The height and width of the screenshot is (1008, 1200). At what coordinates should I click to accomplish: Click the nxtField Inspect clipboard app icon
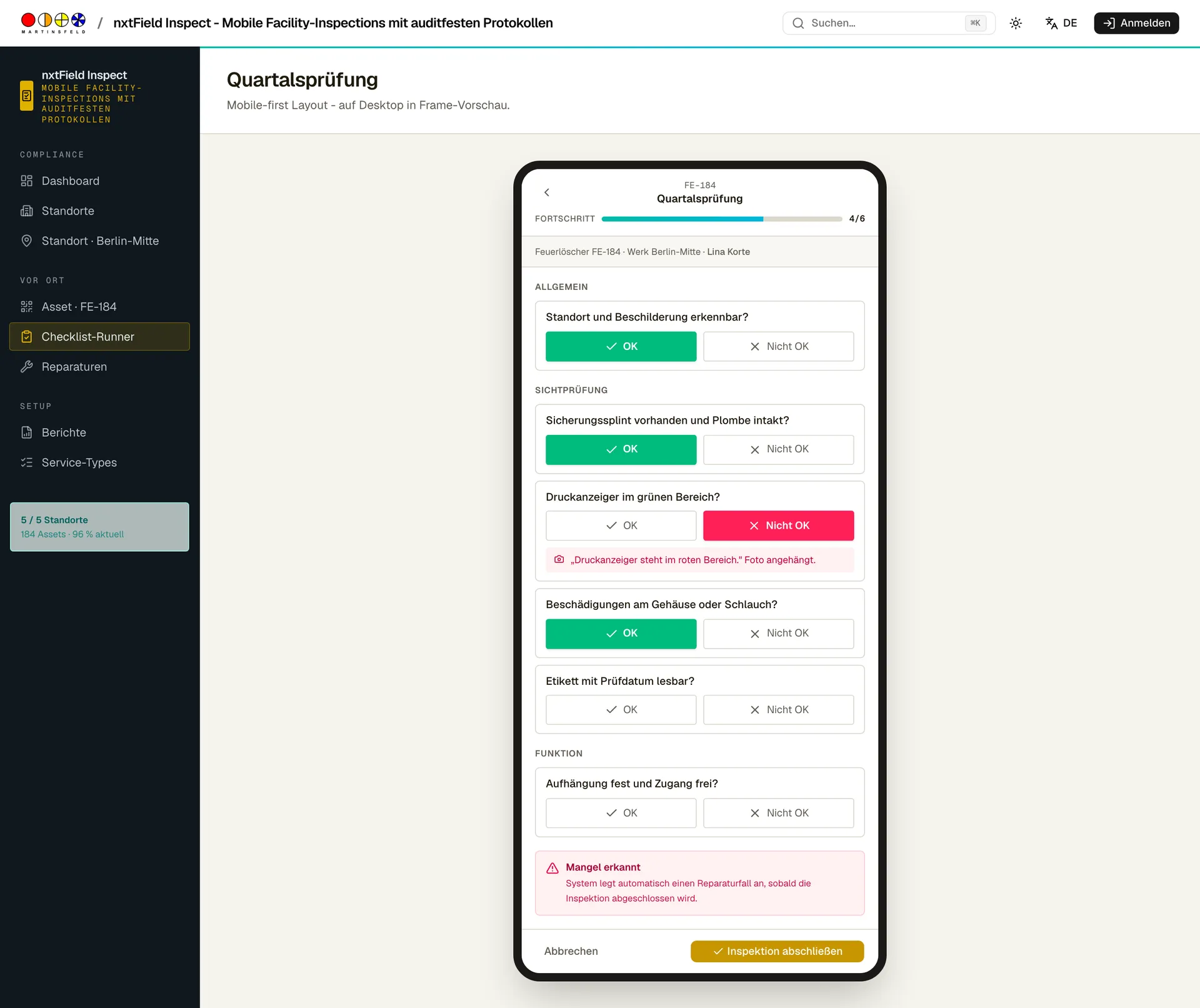pyautogui.click(x=26, y=96)
